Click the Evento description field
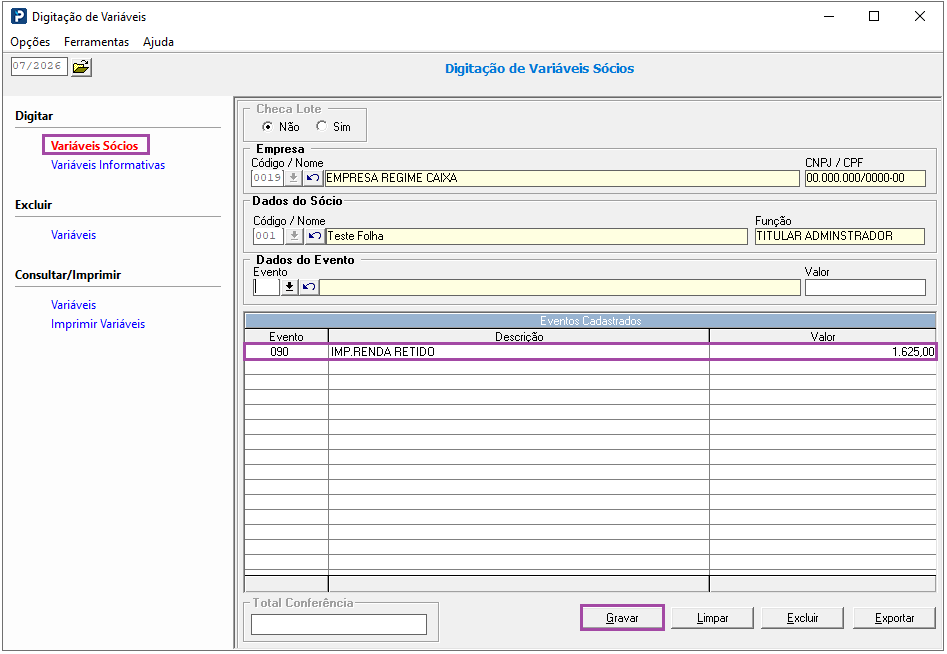947x654 pixels. coord(560,287)
